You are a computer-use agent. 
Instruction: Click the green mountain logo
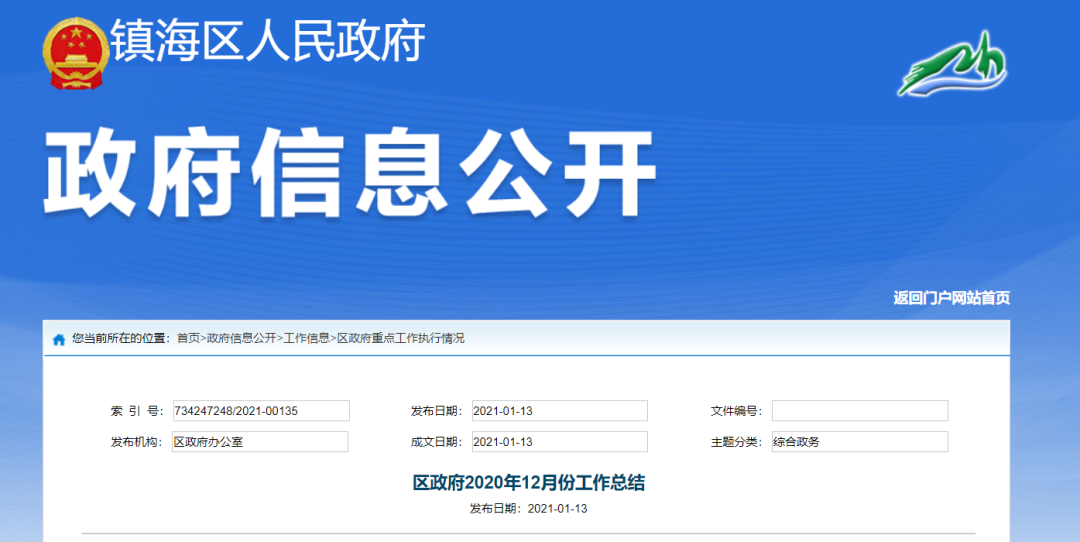click(952, 64)
